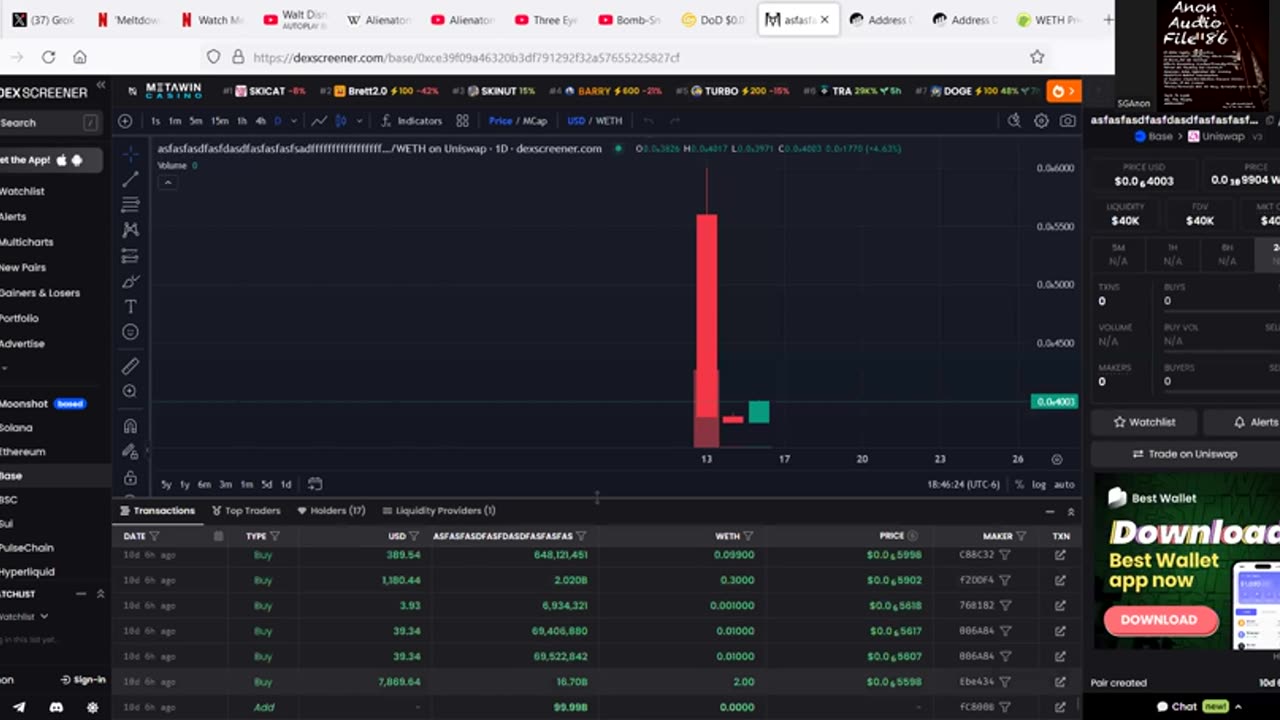Set chart interval to 4h
This screenshot has width=1280, height=720.
[260, 121]
